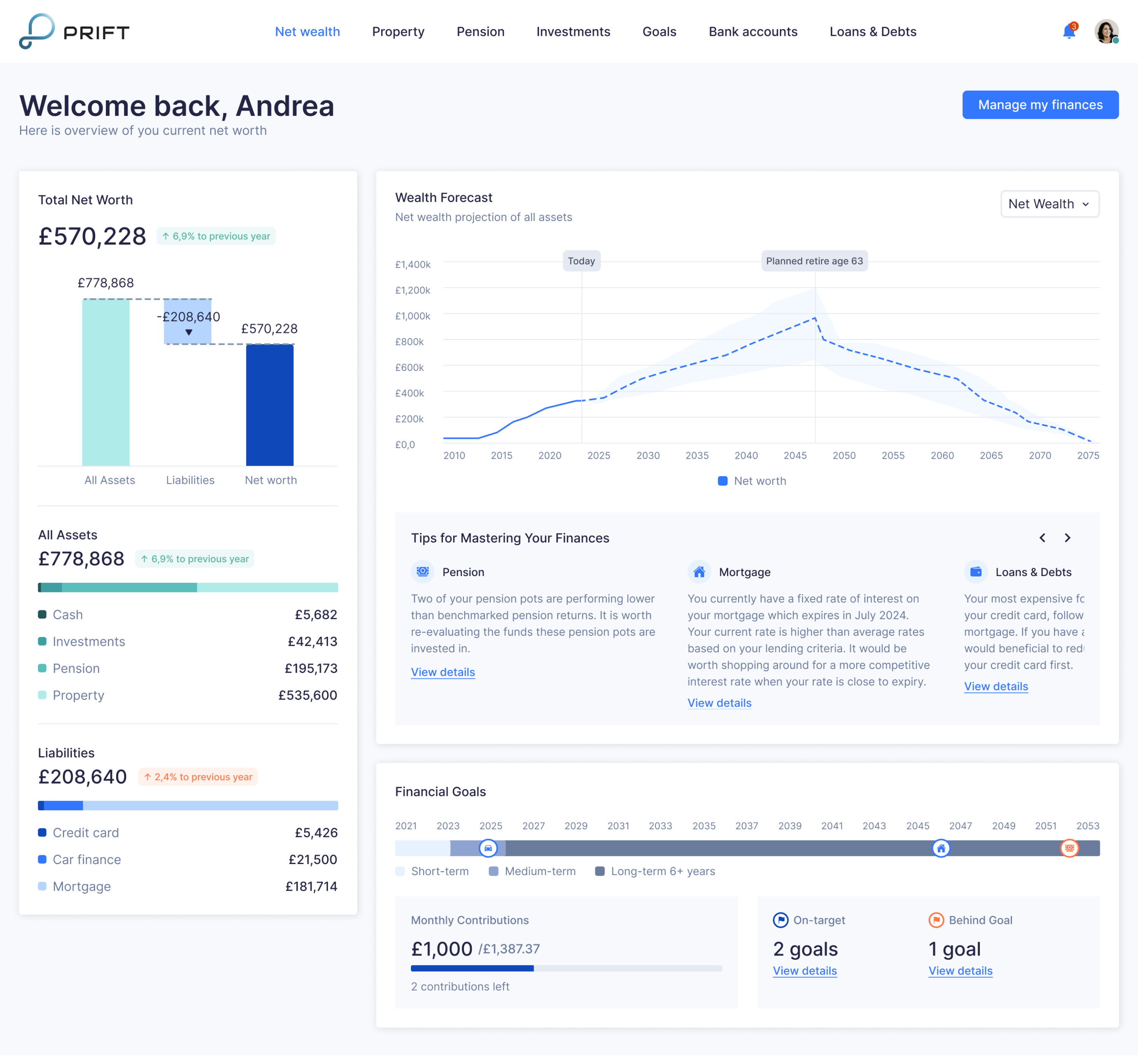Viewport: 1138px width, 1064px height.
Task: Open the Net Wealth chart dropdown
Action: 1050,204
